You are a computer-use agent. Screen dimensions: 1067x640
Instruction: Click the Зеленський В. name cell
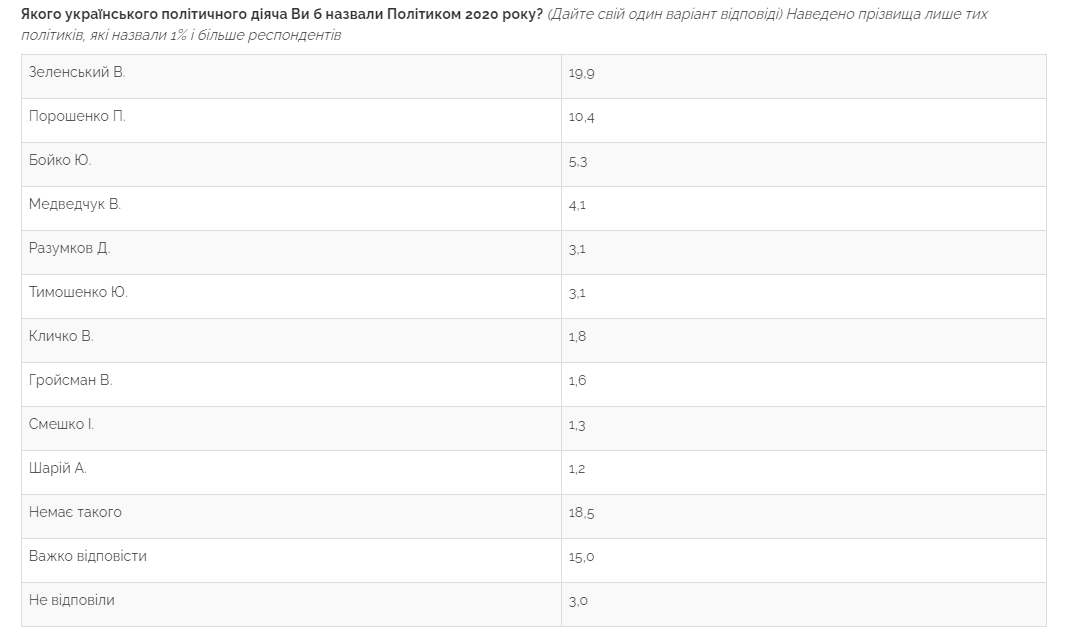77,73
